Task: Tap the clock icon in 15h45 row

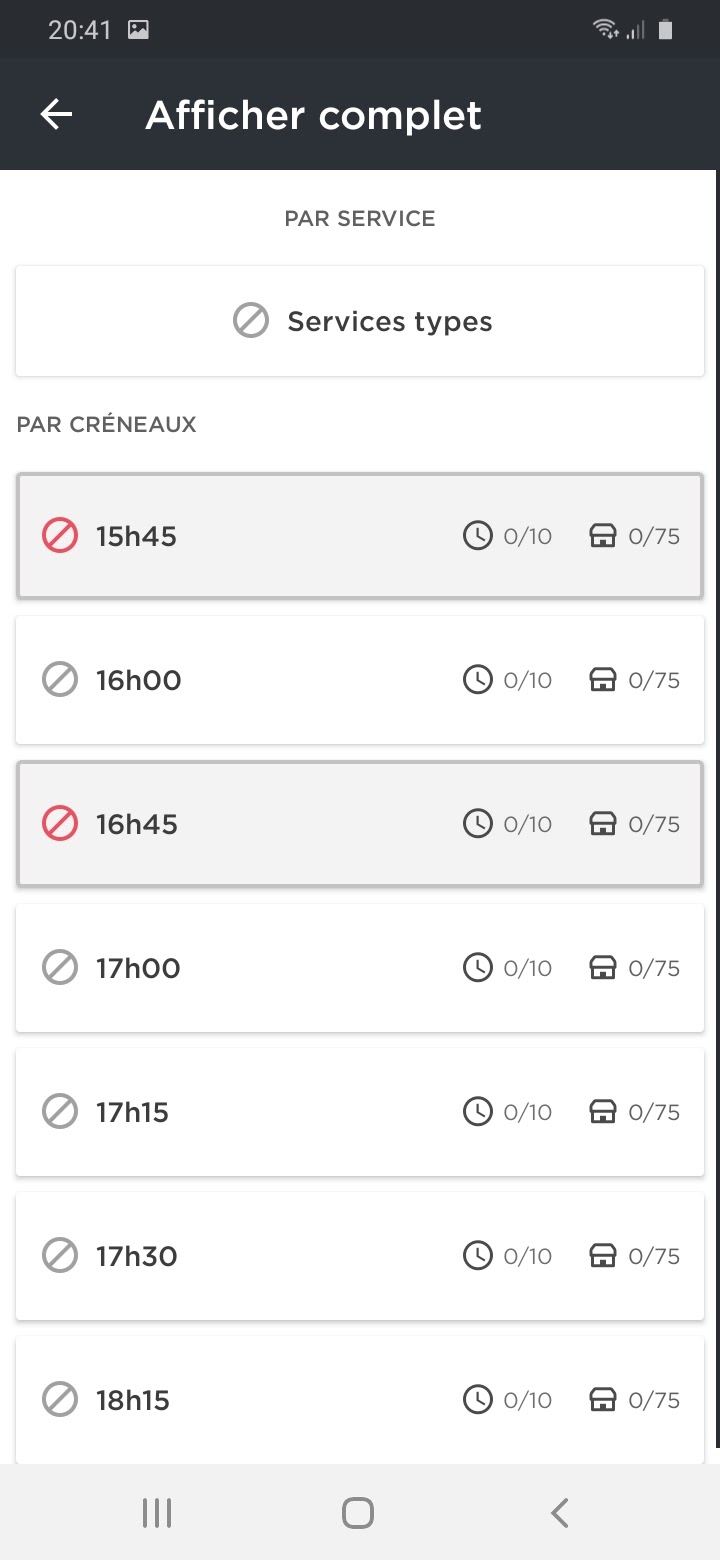Action: 478,536
